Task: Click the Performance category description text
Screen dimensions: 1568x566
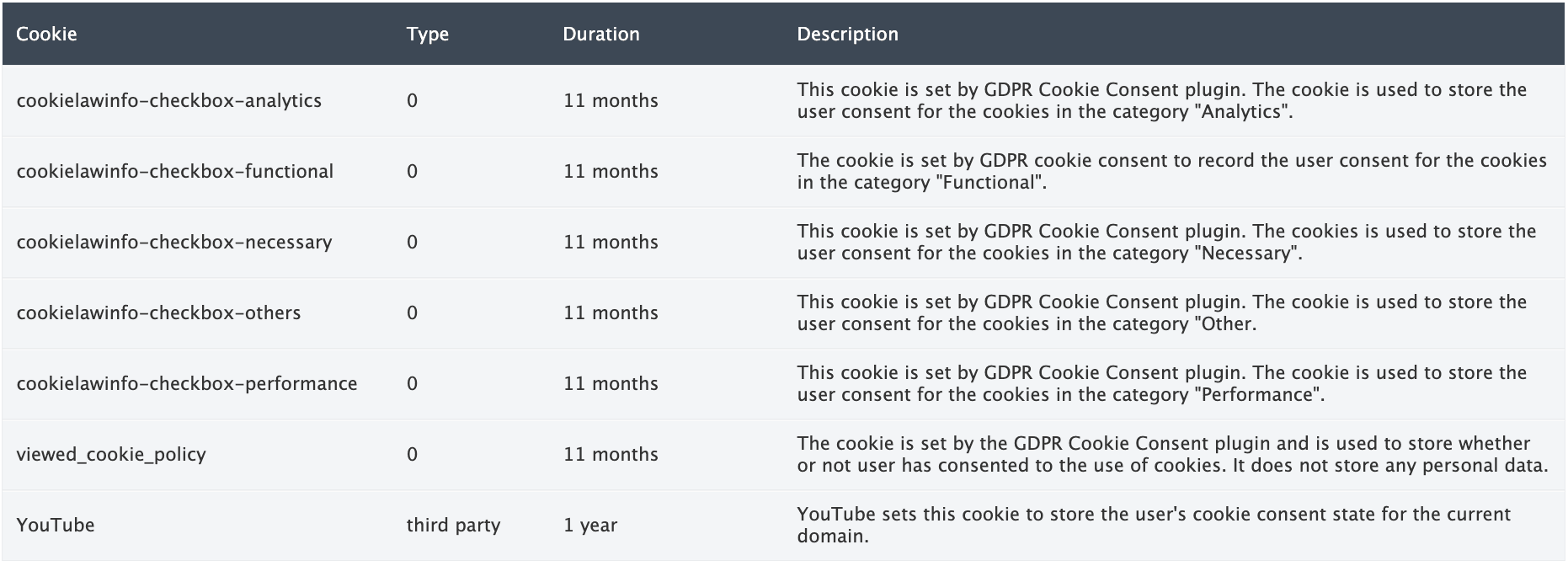Action: (1162, 384)
